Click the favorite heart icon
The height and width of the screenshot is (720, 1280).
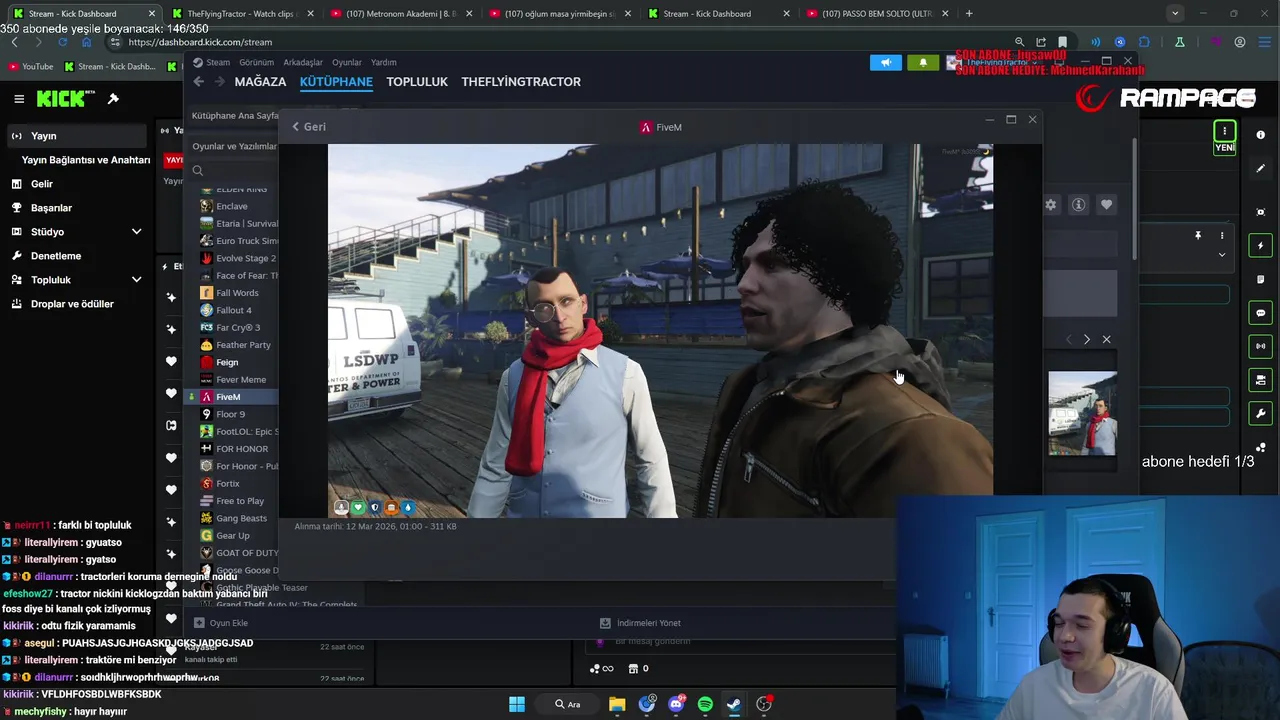pos(1106,204)
